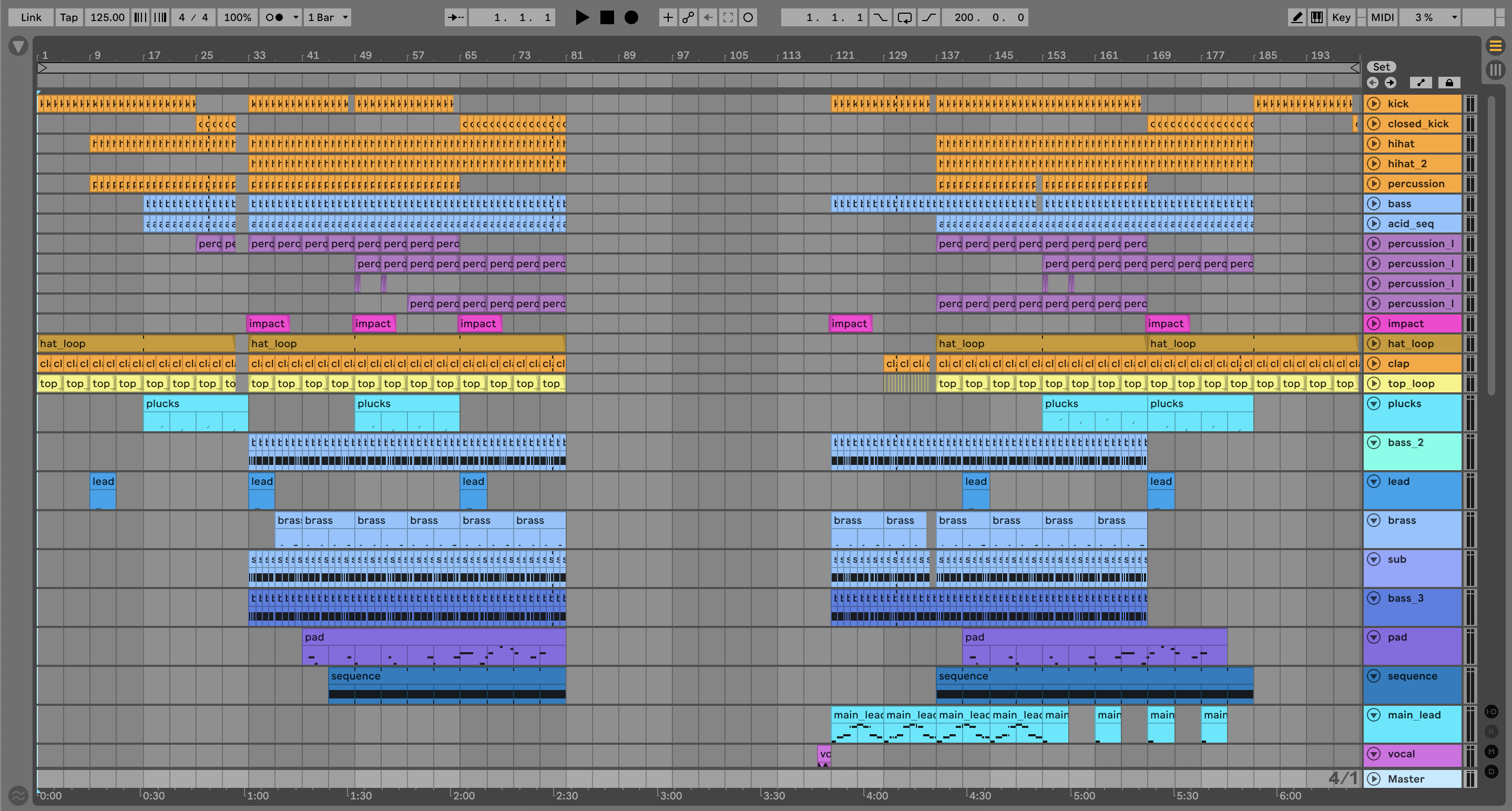Open the Key map mode

tap(1341, 17)
